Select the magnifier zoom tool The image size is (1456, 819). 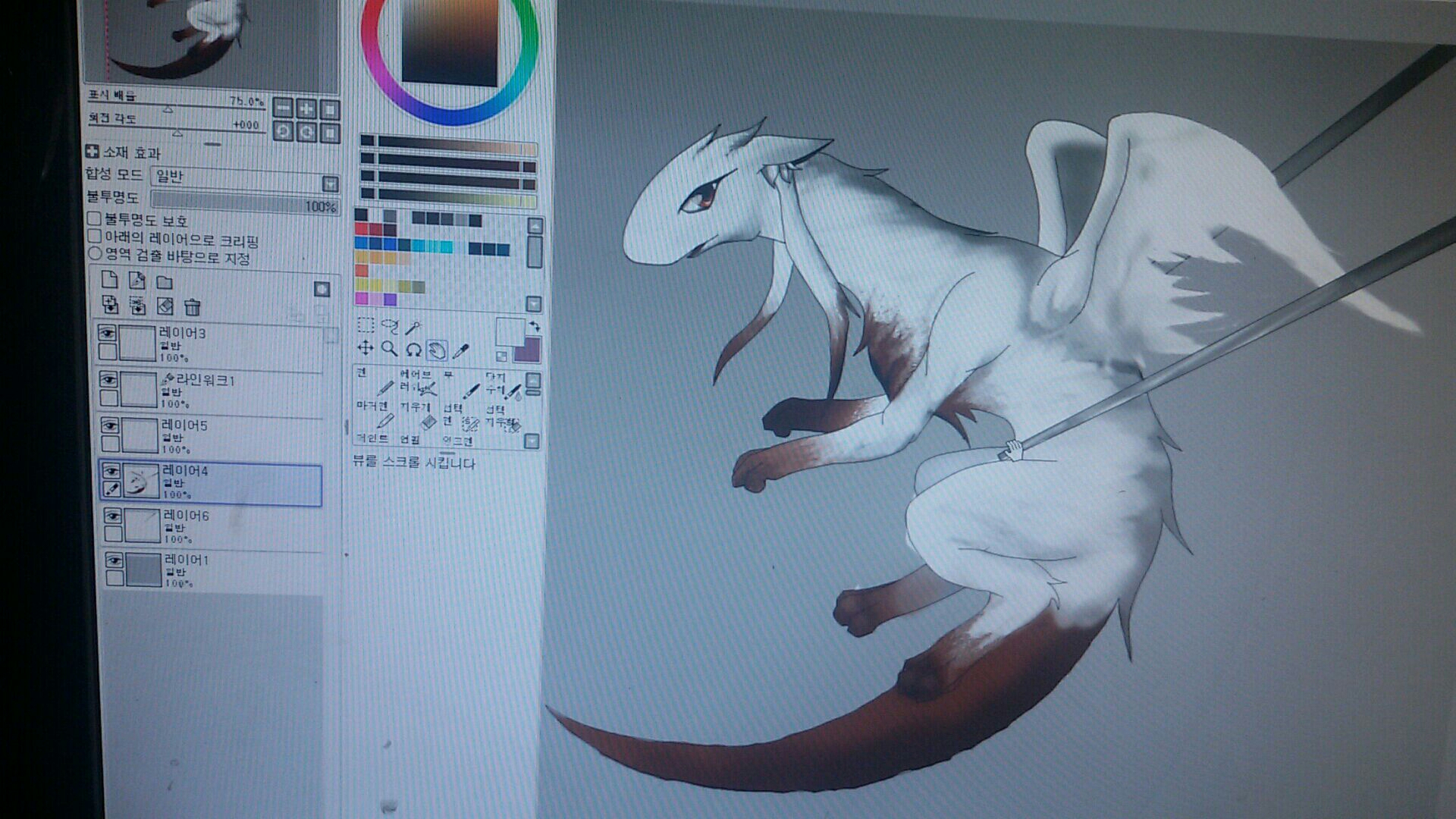[389, 349]
